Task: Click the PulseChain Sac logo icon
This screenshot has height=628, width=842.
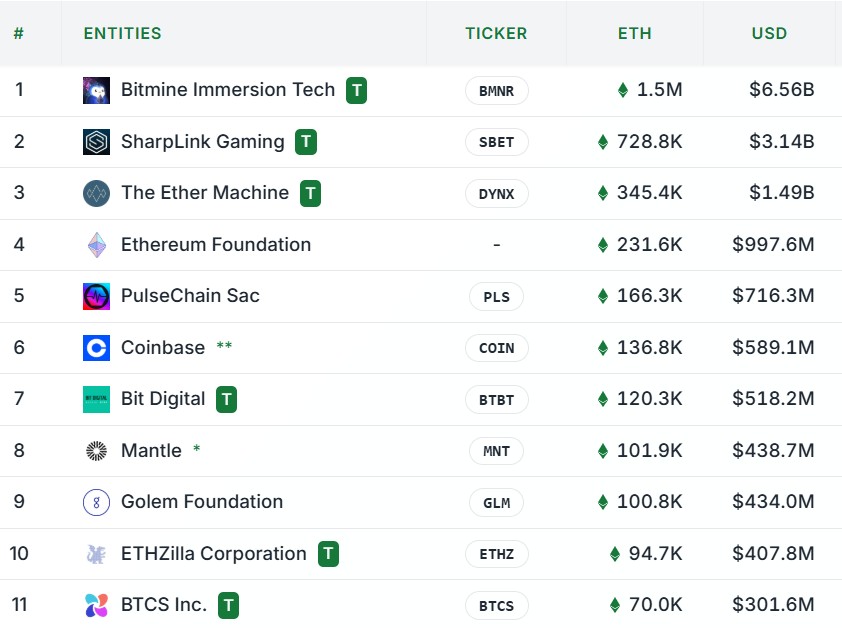Action: coord(96,297)
